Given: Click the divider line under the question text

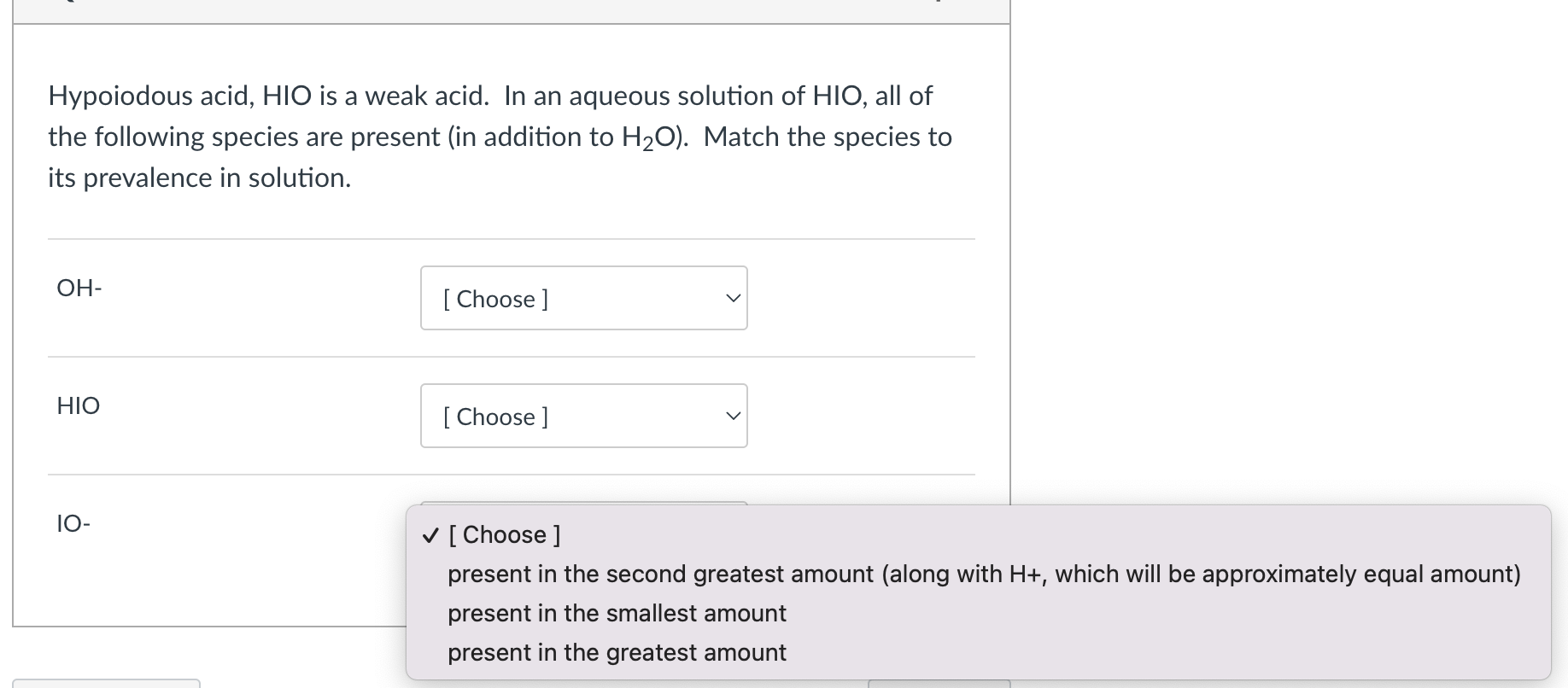Looking at the screenshot, I should [x=511, y=239].
